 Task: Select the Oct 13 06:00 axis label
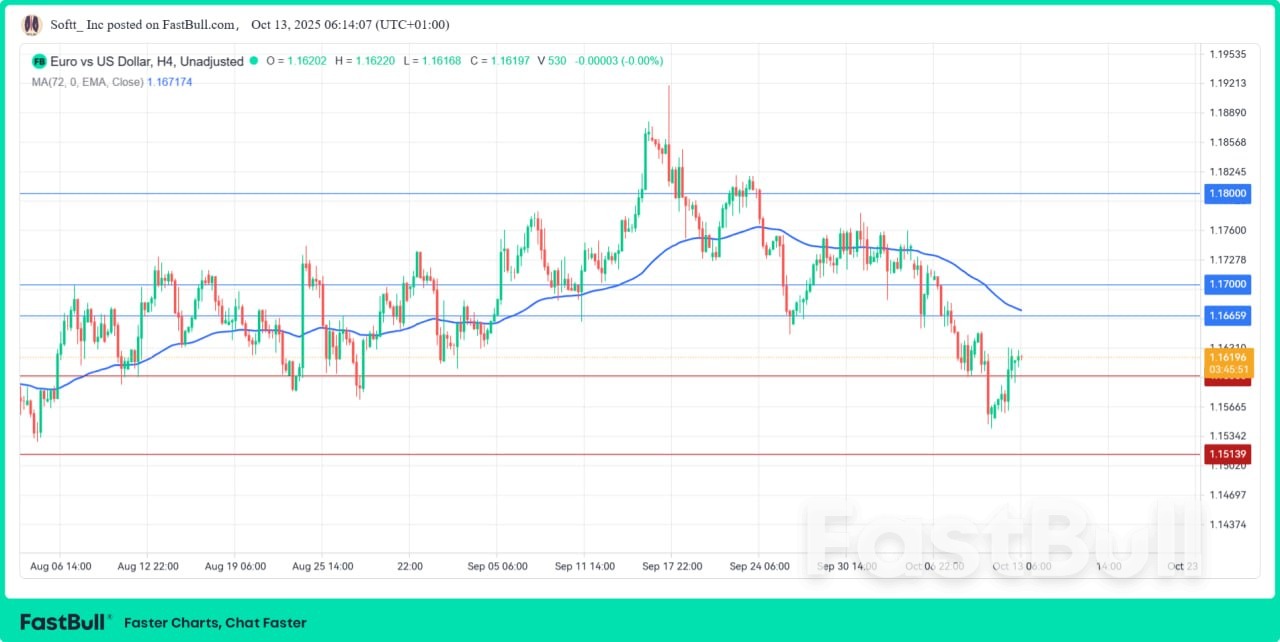pos(1021,566)
